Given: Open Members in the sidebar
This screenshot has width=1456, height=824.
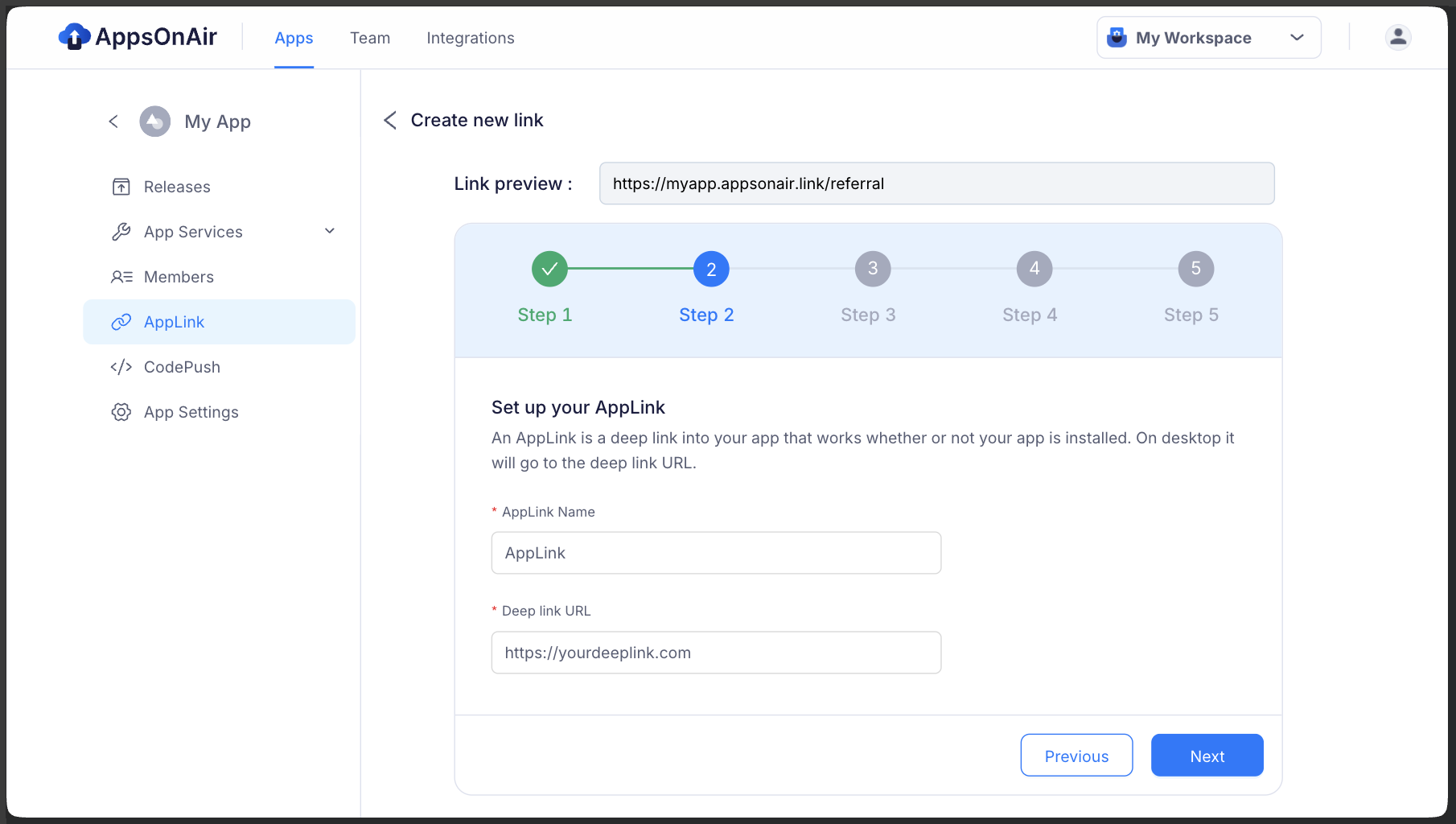Looking at the screenshot, I should (x=219, y=277).
